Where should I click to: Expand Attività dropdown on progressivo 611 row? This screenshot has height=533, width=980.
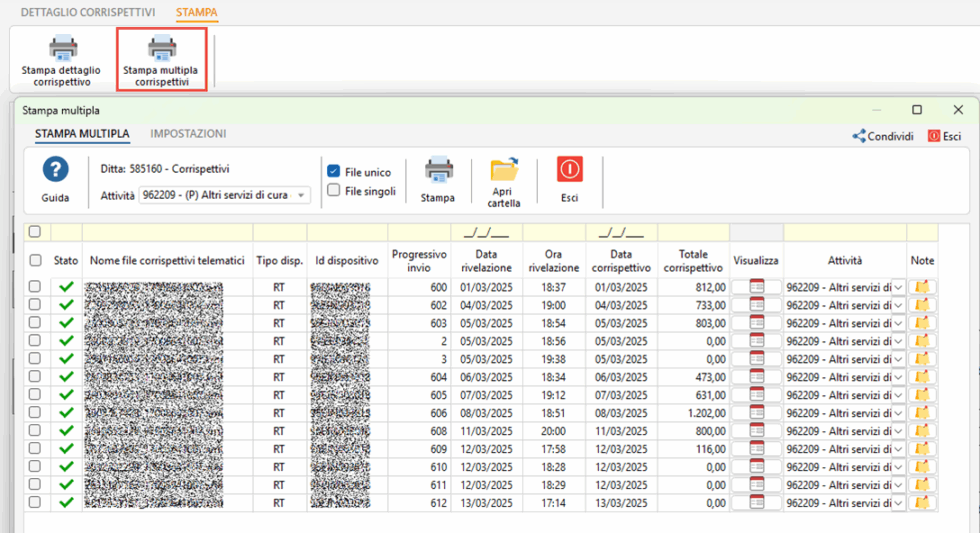coord(898,485)
